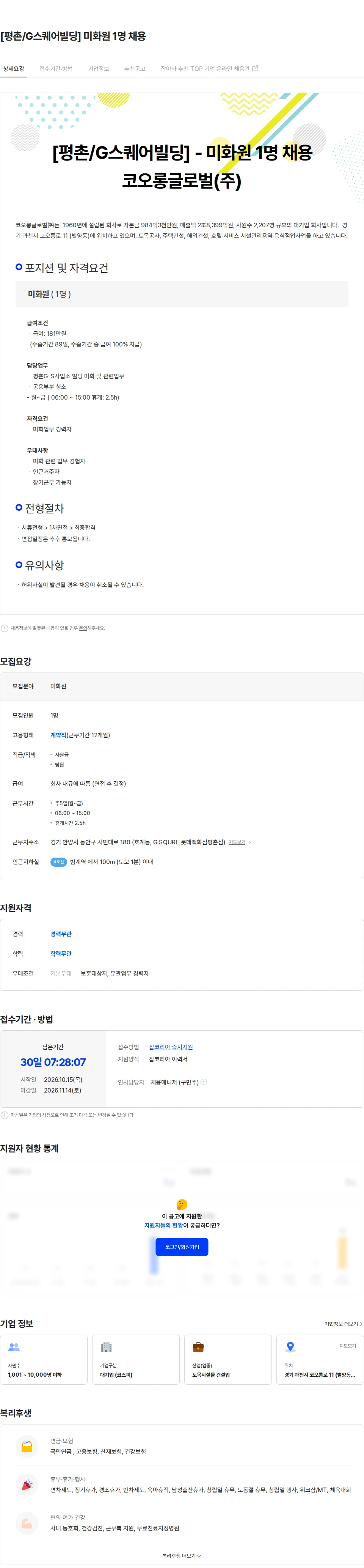The width and height of the screenshot is (364, 1568).
Task: Open 지도보기 next to the 근무지주소
Action: click(x=237, y=842)
